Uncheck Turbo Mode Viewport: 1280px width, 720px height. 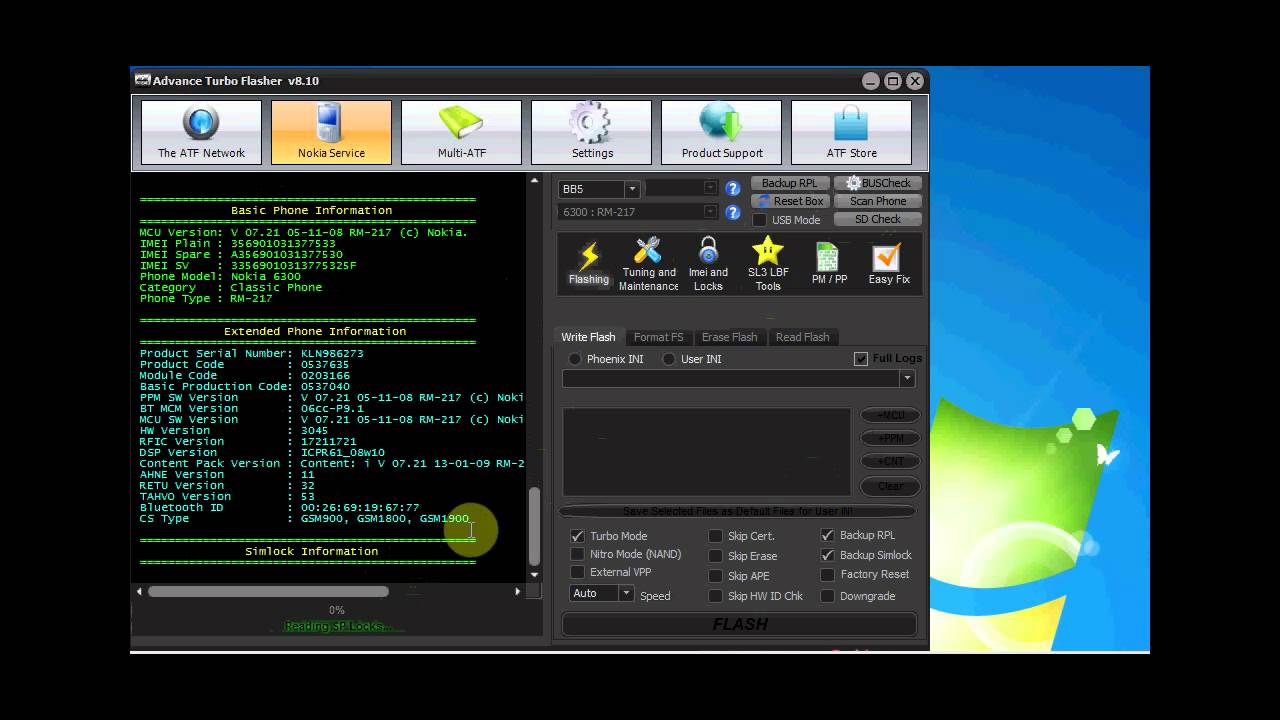tap(577, 536)
